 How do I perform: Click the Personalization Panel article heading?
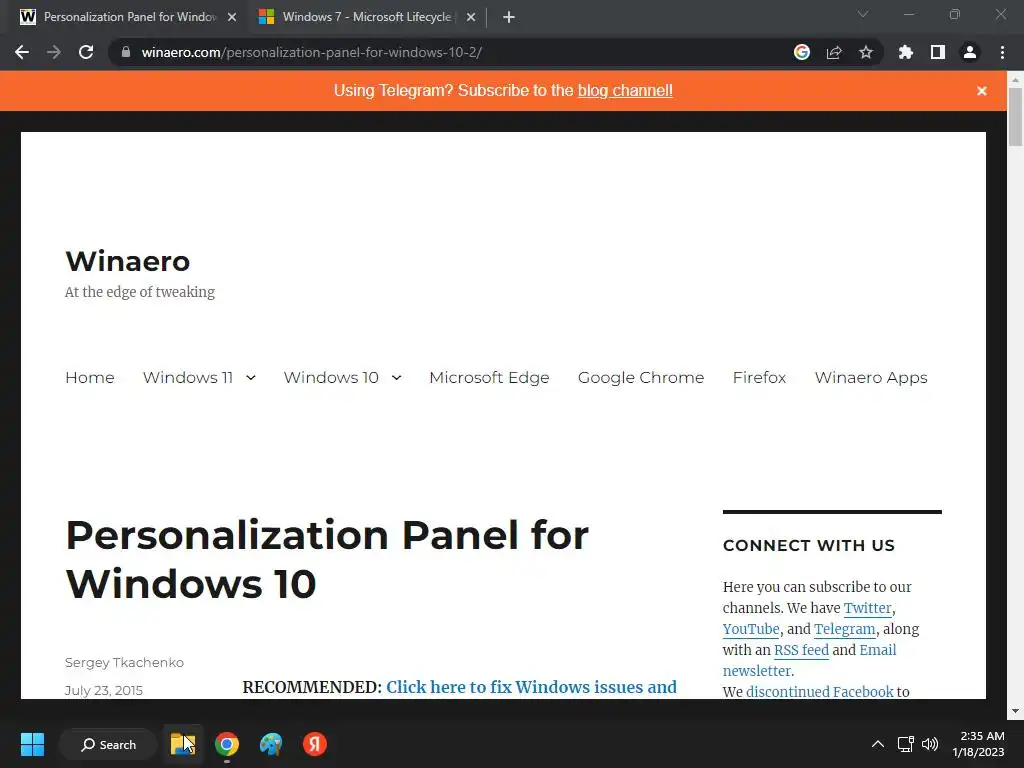click(x=327, y=559)
